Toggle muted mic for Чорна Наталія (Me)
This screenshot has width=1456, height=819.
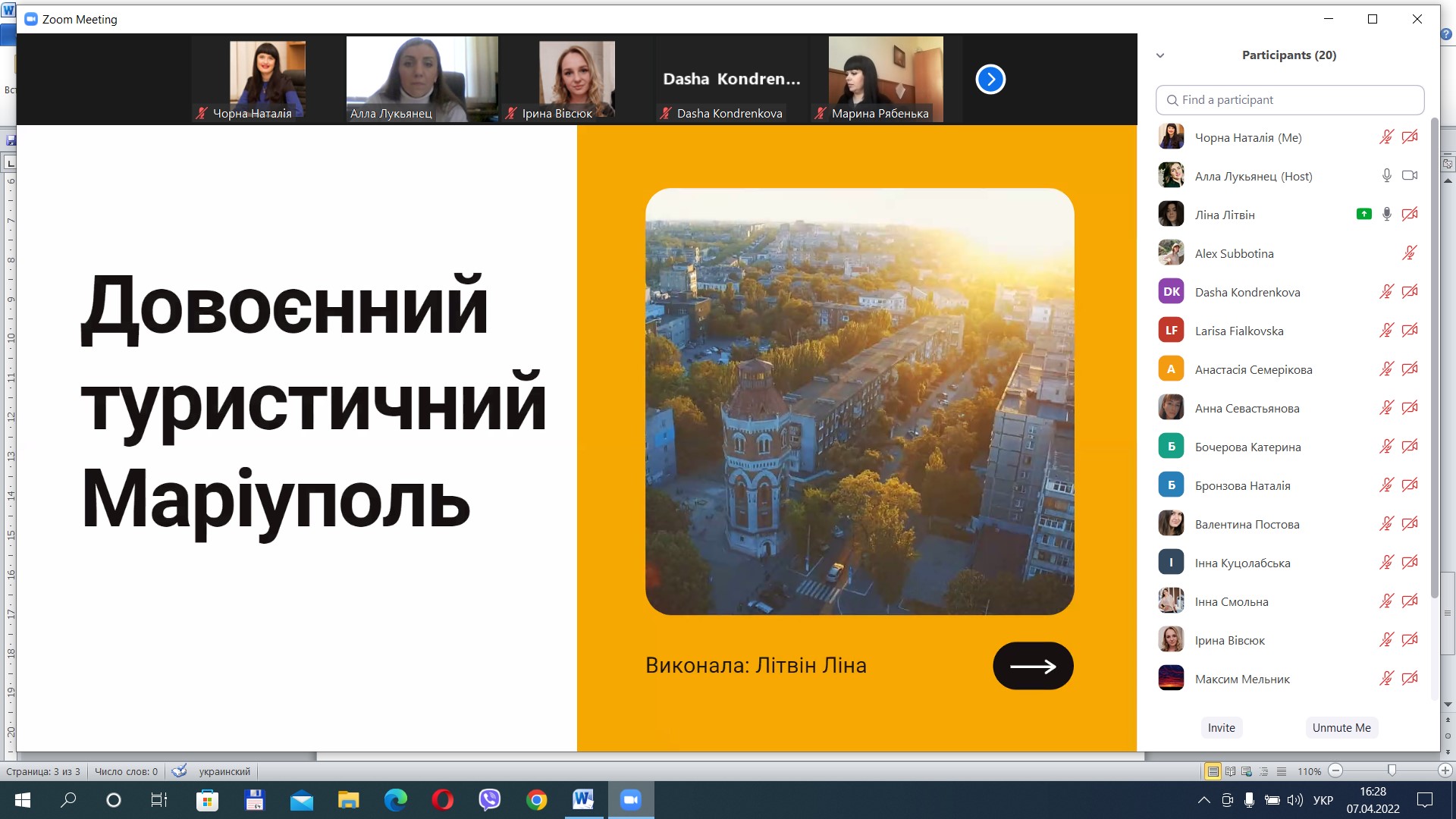[x=1386, y=137]
